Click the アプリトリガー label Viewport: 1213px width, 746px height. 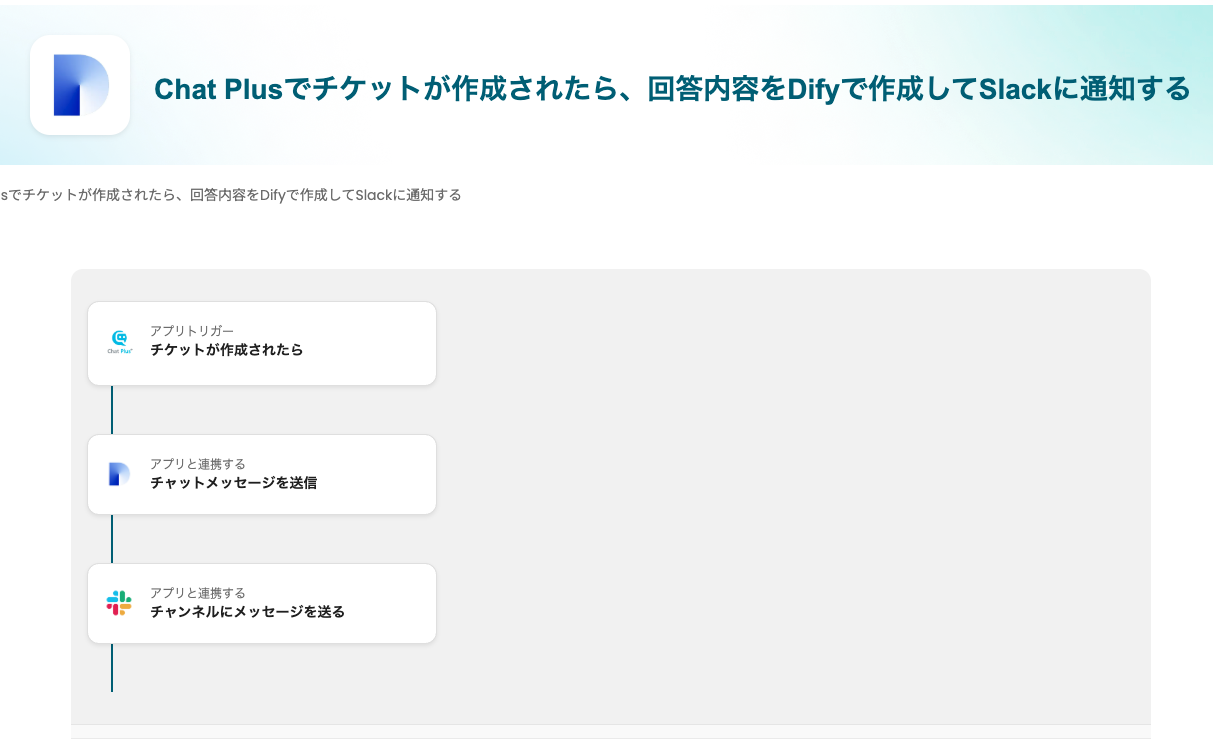(192, 331)
